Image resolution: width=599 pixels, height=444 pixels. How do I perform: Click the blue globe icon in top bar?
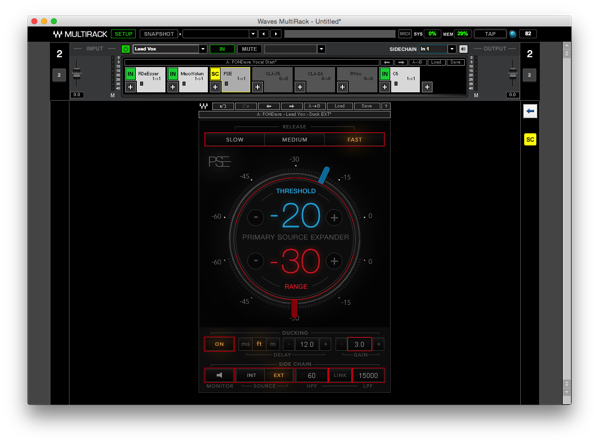pyautogui.click(x=513, y=34)
